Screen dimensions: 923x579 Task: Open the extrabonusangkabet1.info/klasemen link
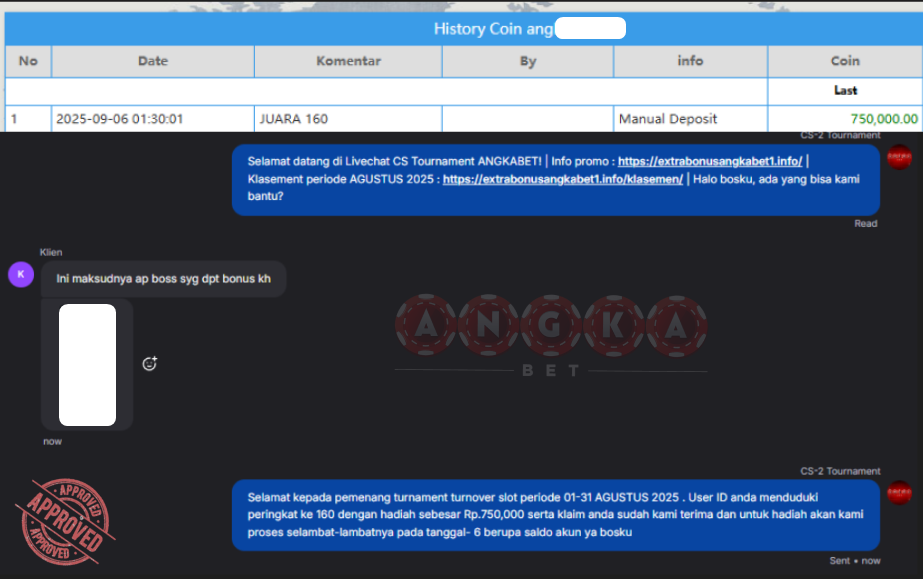pyautogui.click(x=563, y=179)
